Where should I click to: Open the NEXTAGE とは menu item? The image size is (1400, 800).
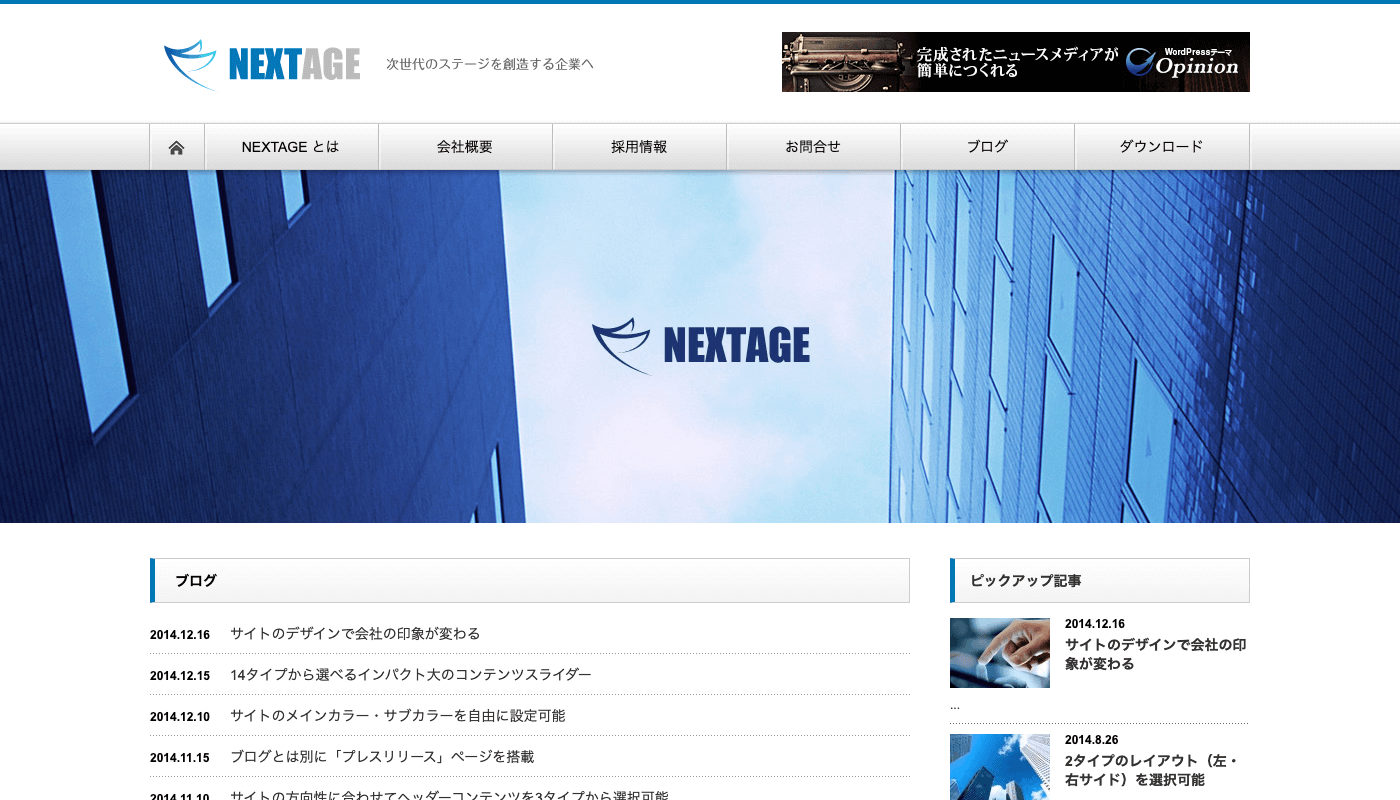pyautogui.click(x=291, y=146)
